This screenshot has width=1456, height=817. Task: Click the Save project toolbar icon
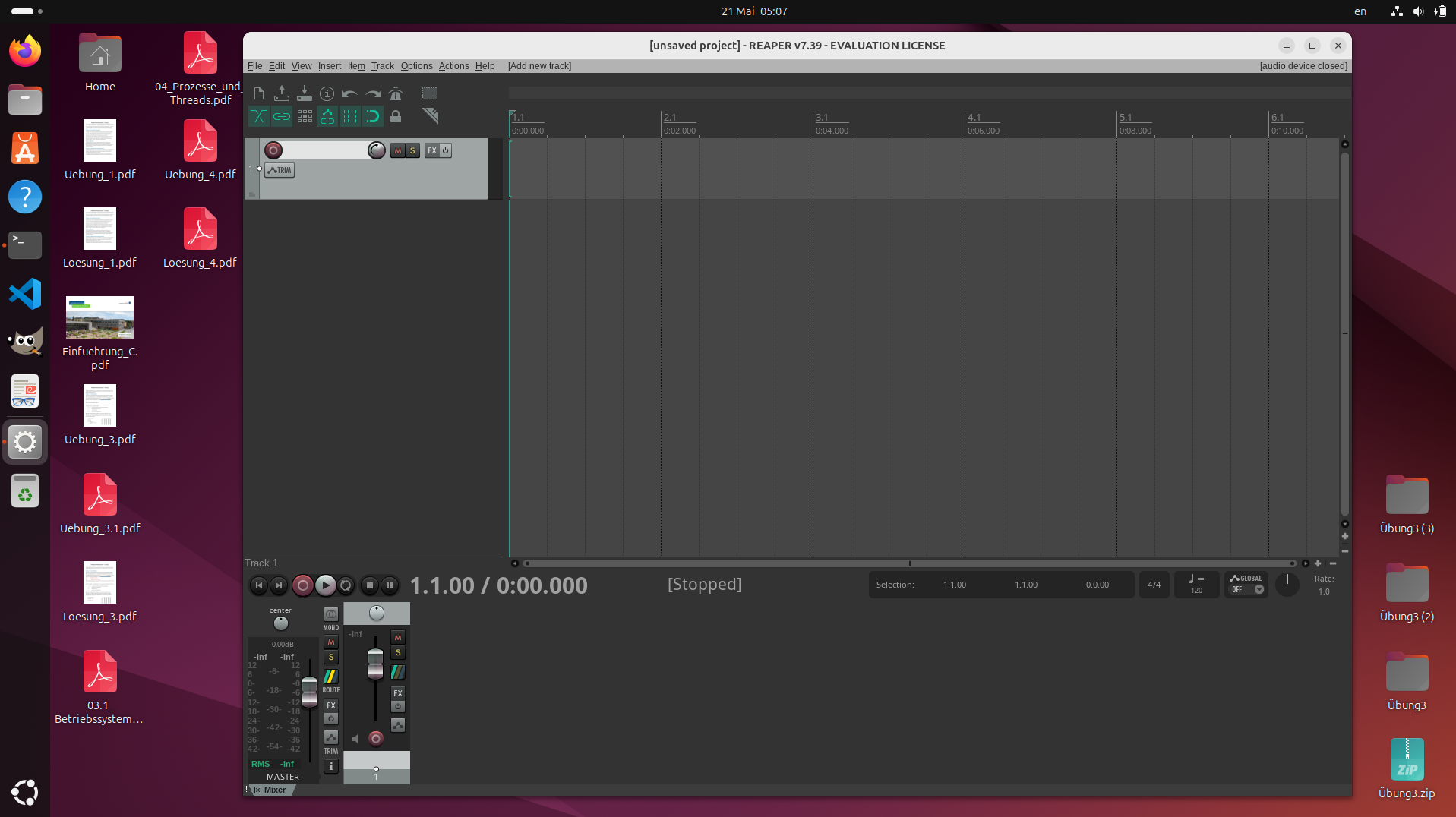point(305,93)
